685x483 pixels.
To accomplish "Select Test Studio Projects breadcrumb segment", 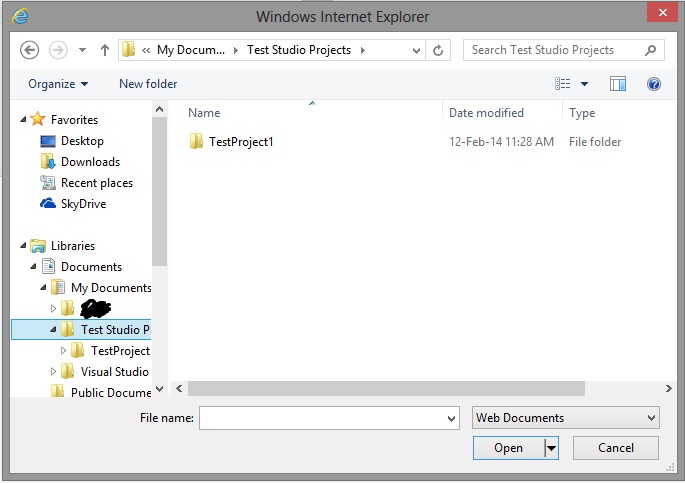I will coord(299,50).
